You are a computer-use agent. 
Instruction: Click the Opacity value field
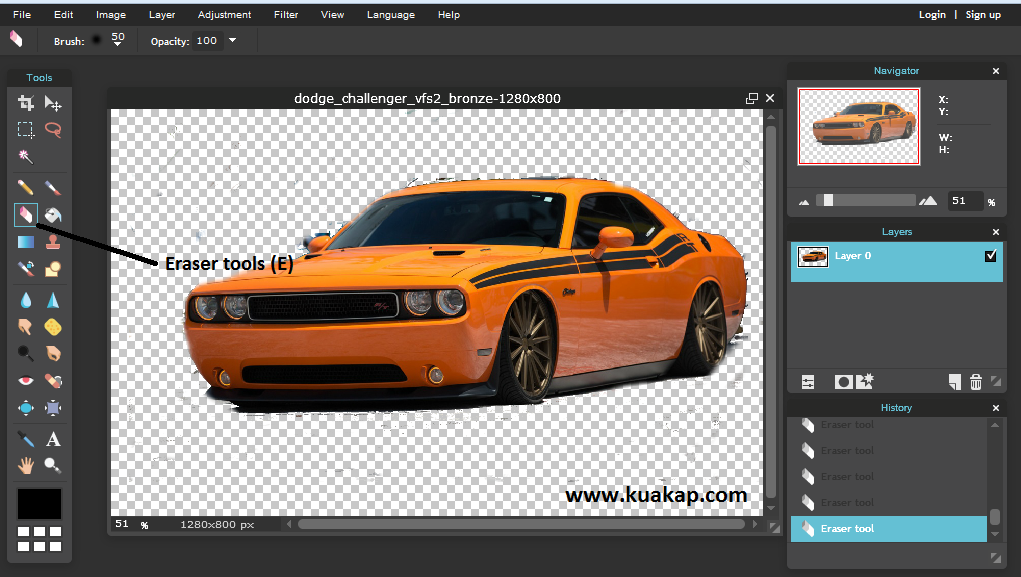207,40
